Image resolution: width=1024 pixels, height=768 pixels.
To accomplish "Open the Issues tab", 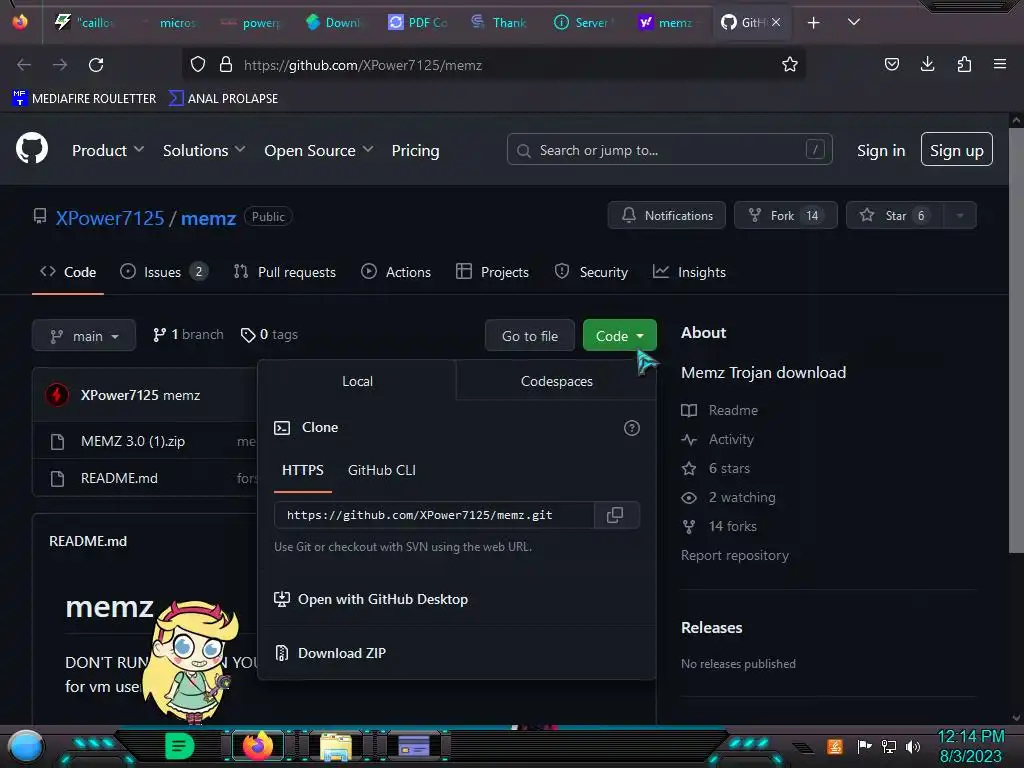I will (x=164, y=272).
